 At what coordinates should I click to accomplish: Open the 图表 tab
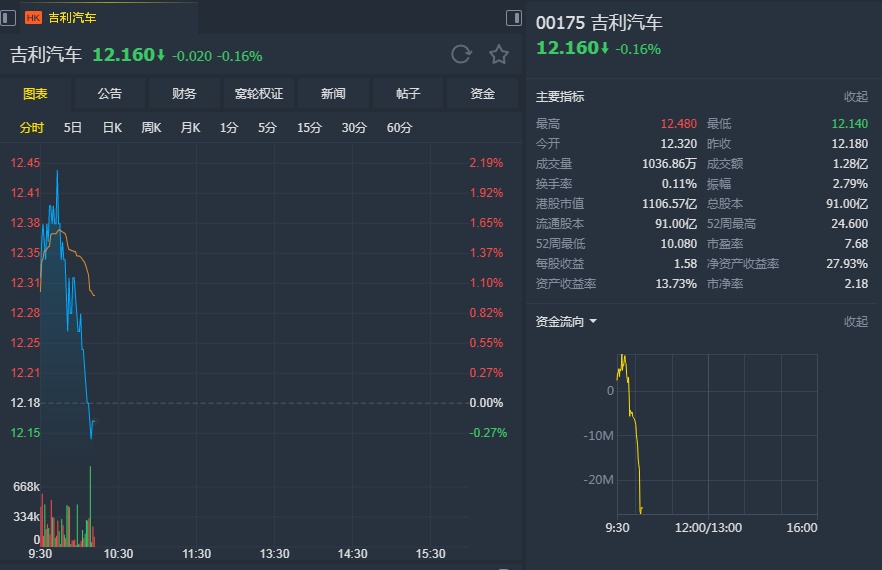pos(35,93)
